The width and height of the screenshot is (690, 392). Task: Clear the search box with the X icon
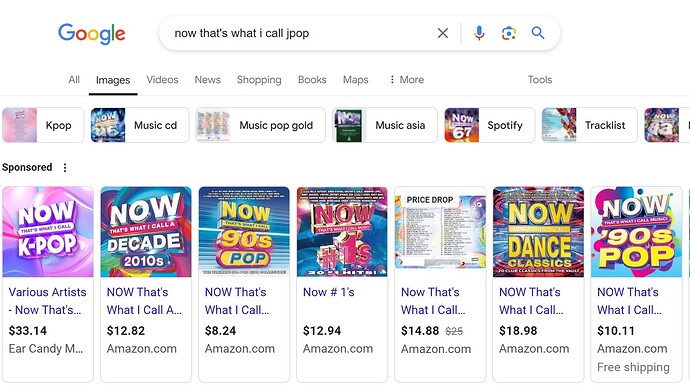click(443, 33)
